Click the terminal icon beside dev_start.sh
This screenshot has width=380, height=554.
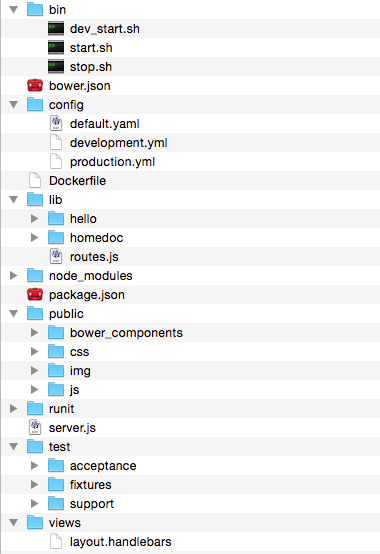pos(56,29)
